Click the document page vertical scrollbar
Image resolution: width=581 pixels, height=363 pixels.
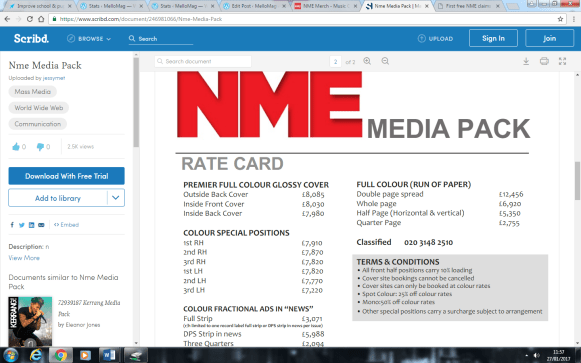click(577, 181)
